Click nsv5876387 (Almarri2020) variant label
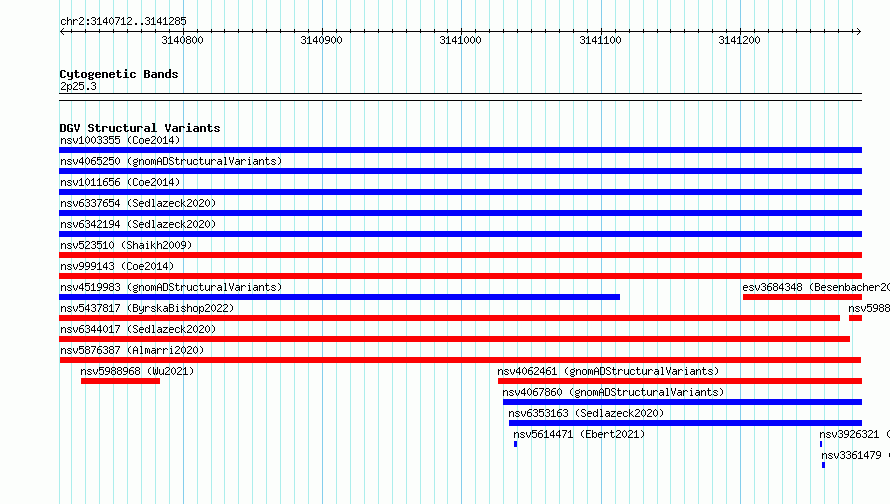Image resolution: width=890 pixels, height=504 pixels. [x=132, y=350]
